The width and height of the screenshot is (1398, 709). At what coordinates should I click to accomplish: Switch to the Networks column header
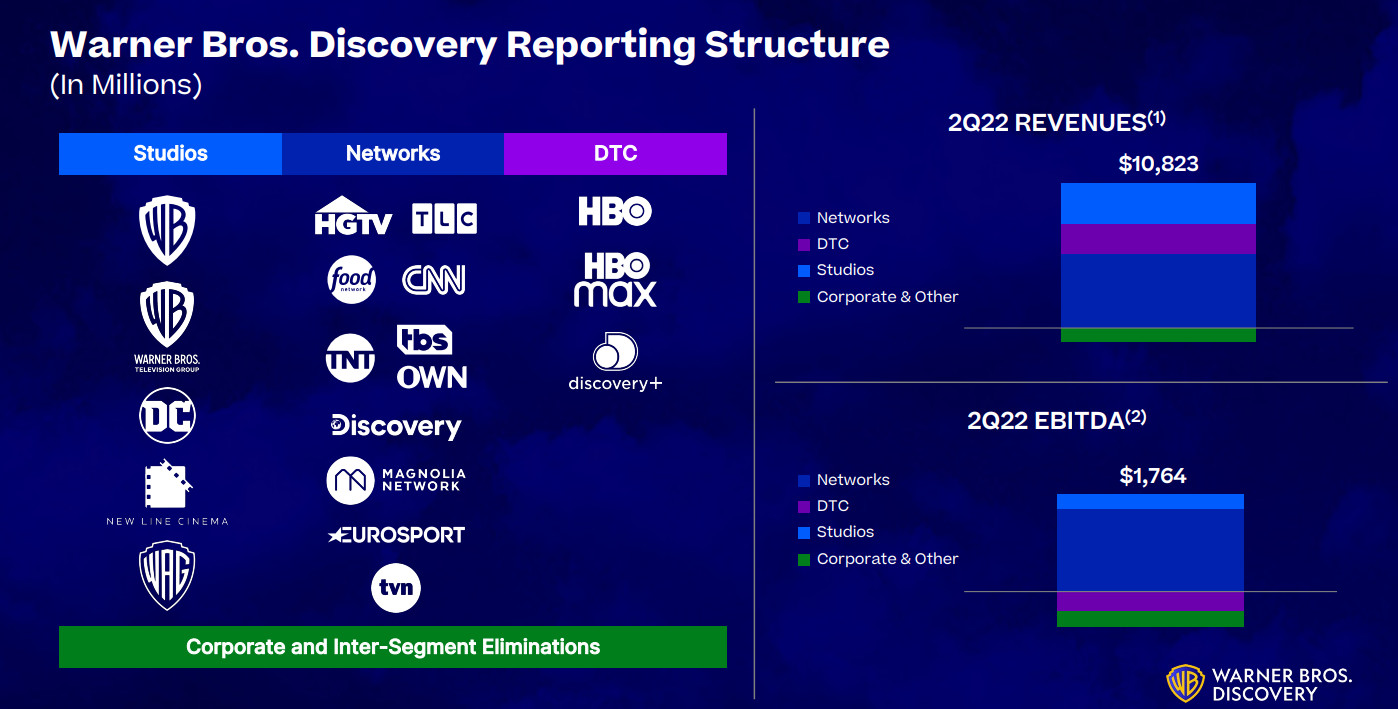click(x=393, y=154)
